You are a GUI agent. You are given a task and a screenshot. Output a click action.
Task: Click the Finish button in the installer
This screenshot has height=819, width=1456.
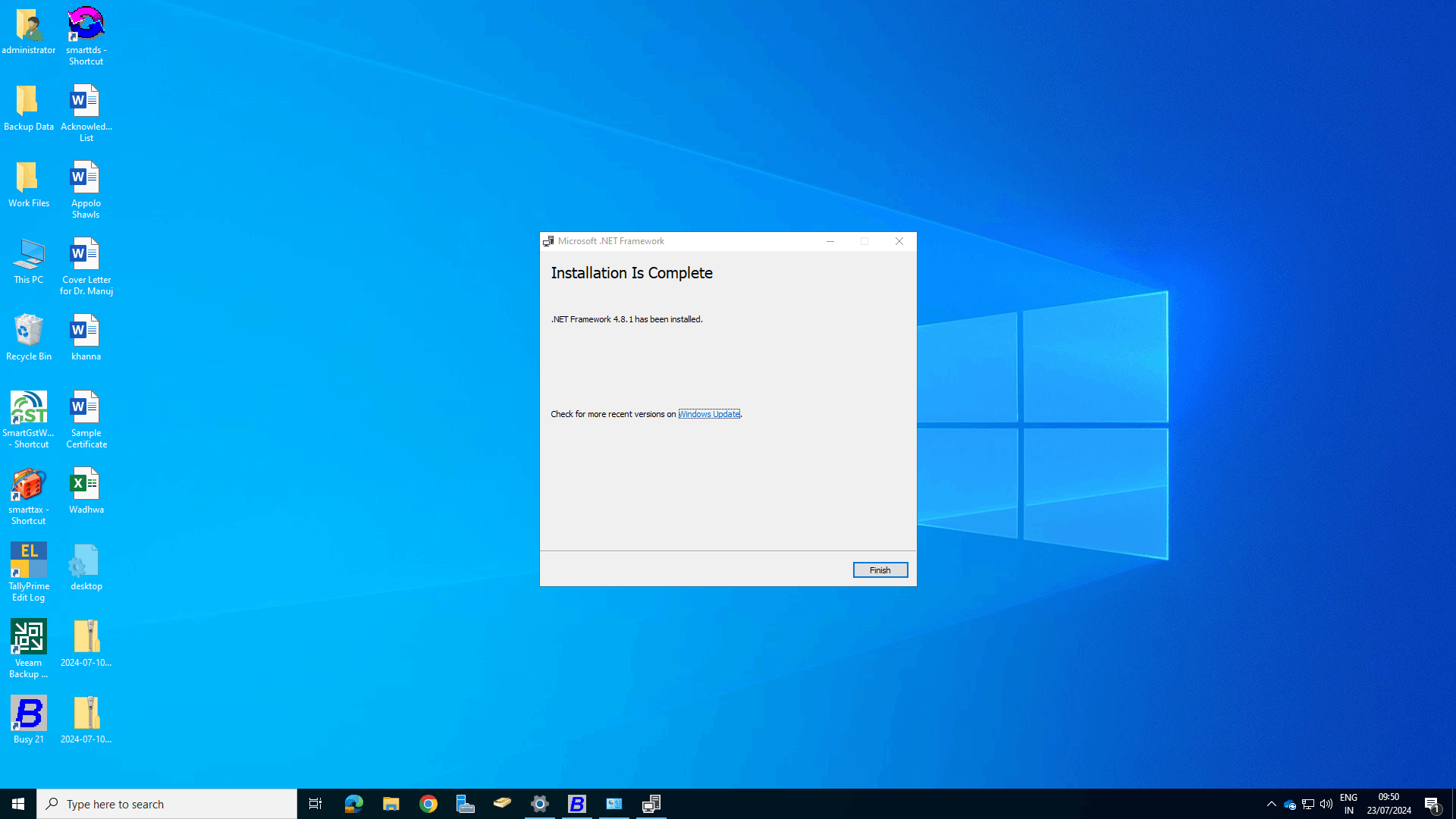(x=880, y=570)
